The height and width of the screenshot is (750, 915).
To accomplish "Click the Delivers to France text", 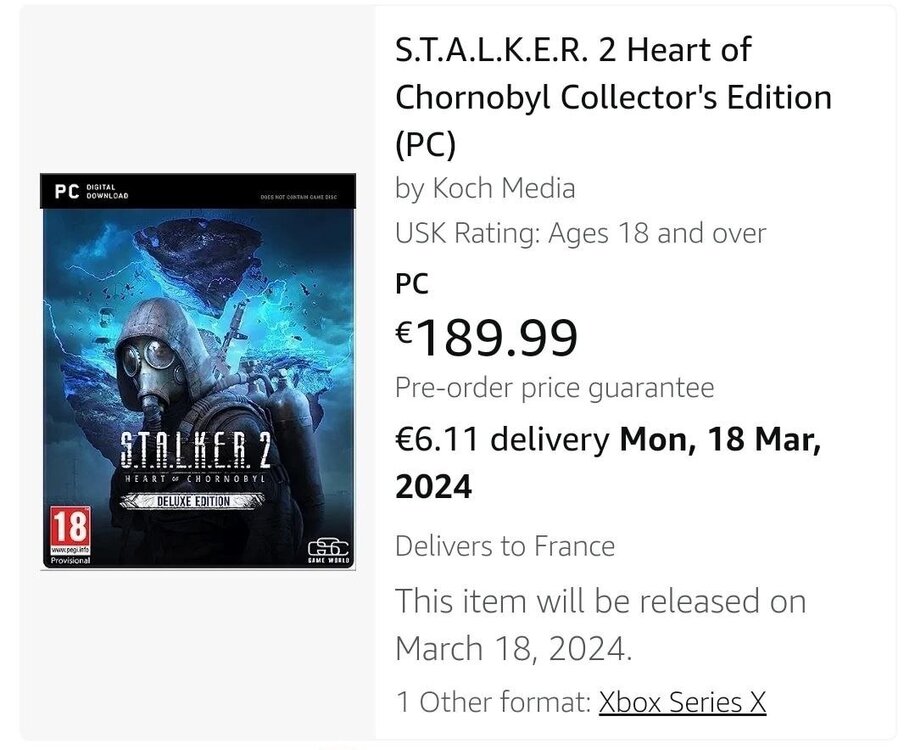I will [504, 546].
